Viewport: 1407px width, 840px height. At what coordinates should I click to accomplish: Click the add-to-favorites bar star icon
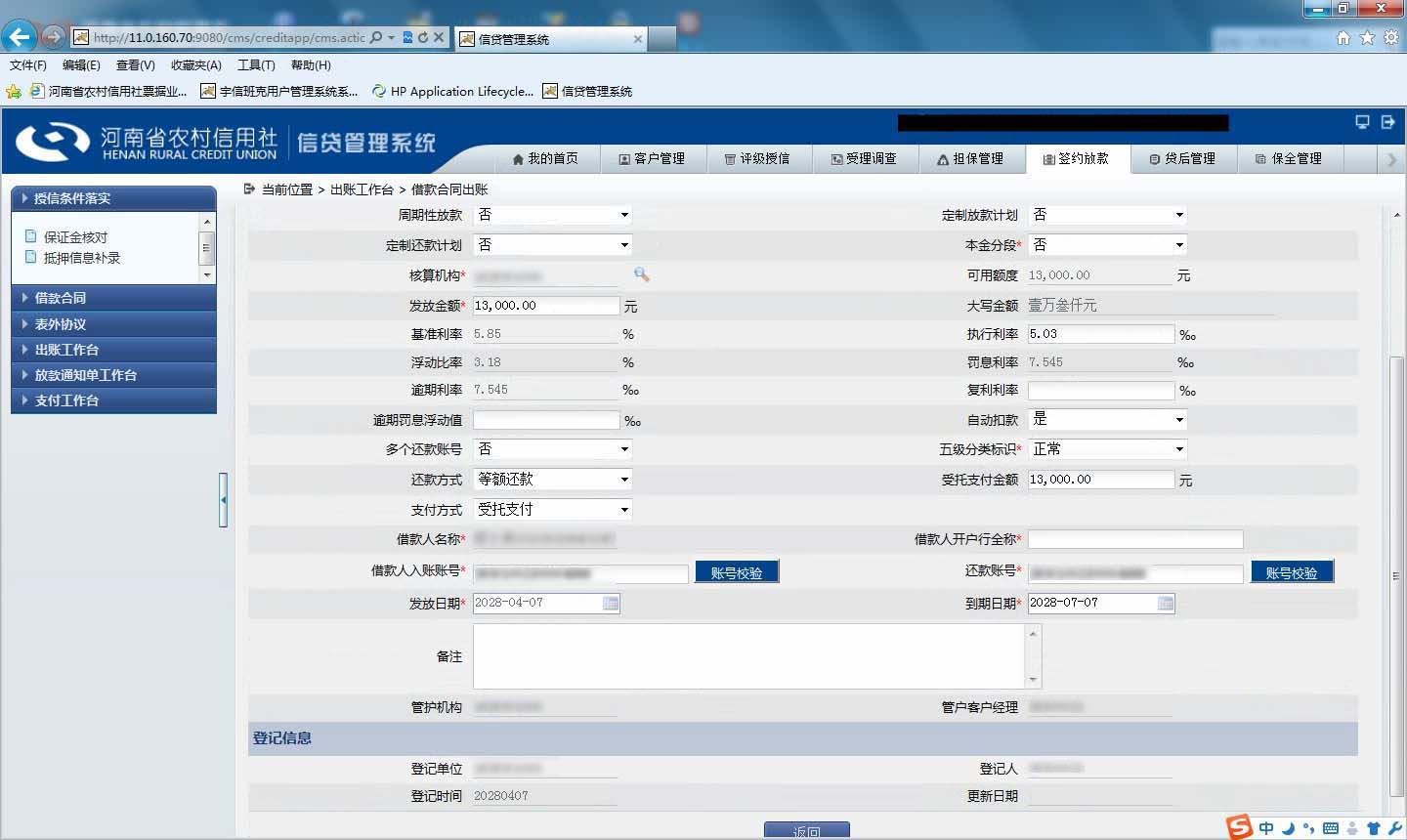pos(14,91)
